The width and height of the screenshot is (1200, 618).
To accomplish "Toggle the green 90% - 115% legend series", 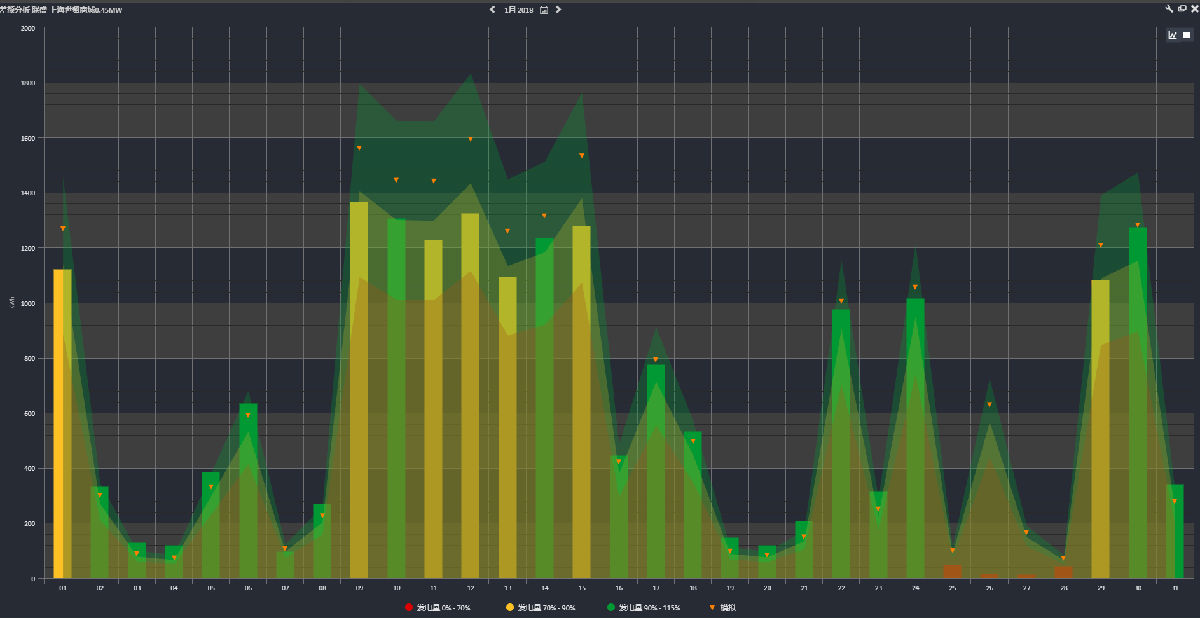I will (645, 607).
